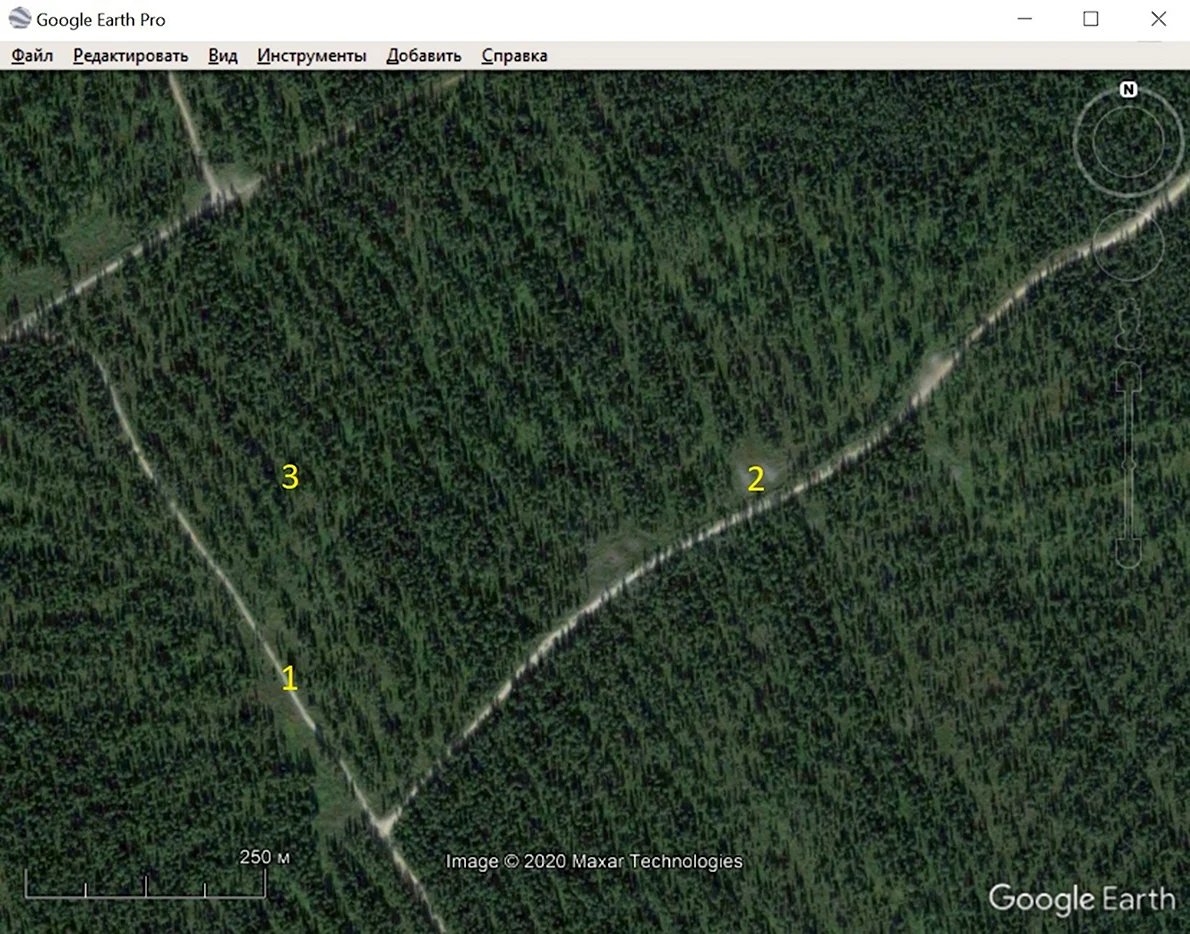Minimize the Google Earth Pro window

[1025, 19]
